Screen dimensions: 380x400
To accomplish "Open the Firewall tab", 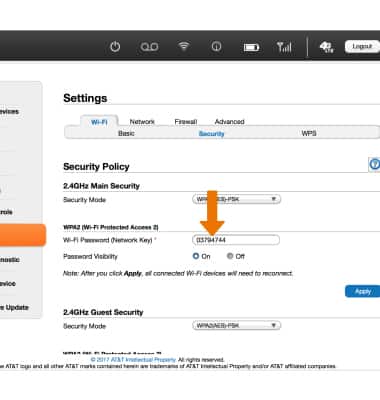I will tap(186, 122).
